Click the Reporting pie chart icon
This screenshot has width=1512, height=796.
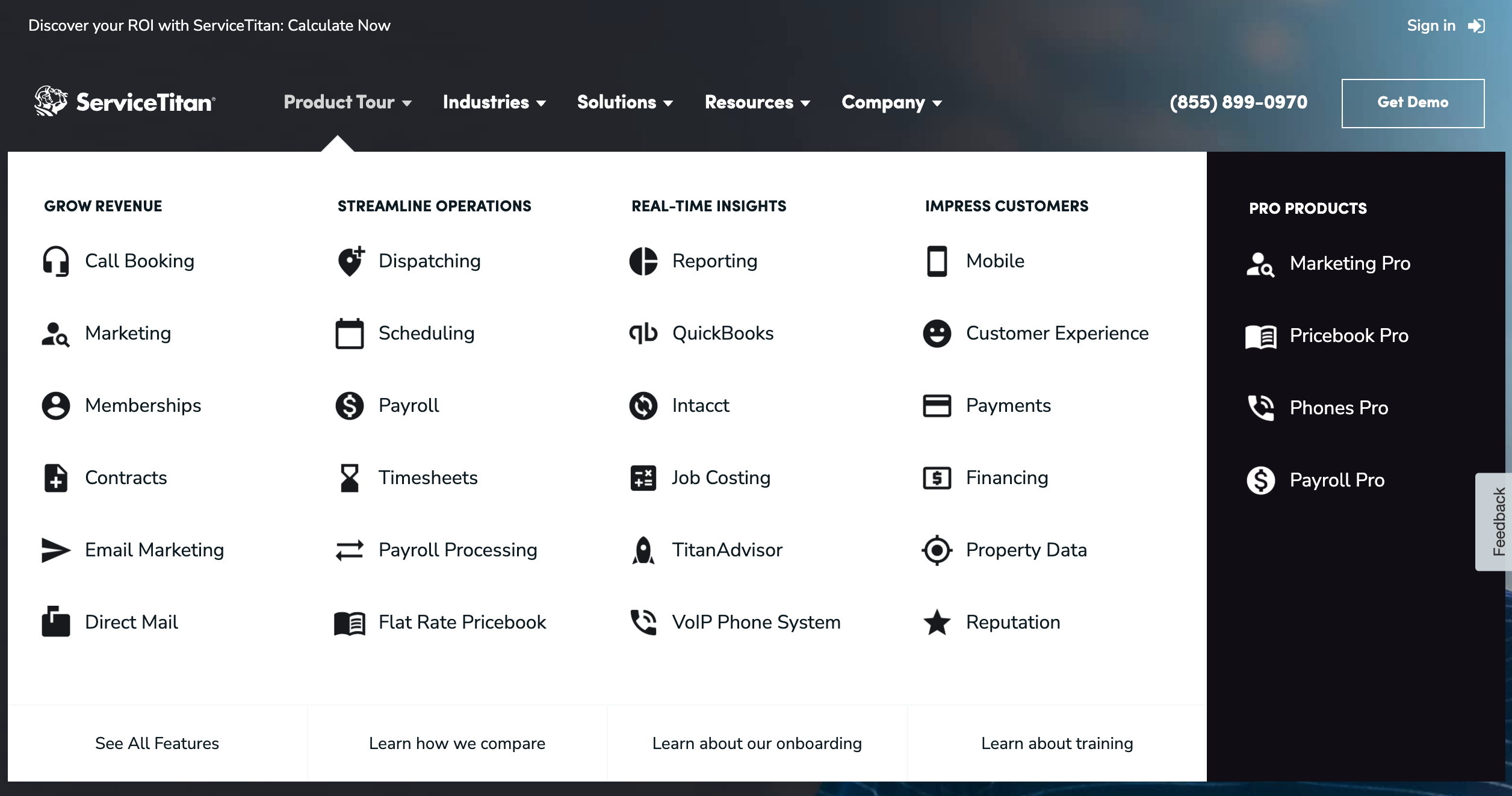click(x=643, y=261)
